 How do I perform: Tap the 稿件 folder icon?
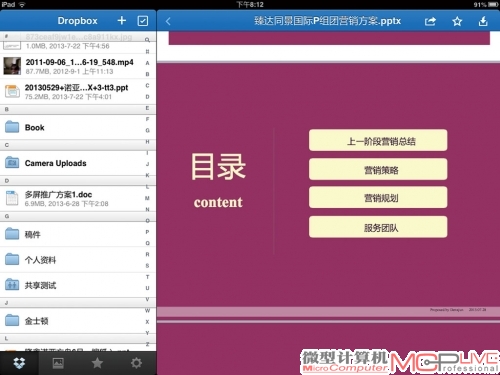[12, 234]
